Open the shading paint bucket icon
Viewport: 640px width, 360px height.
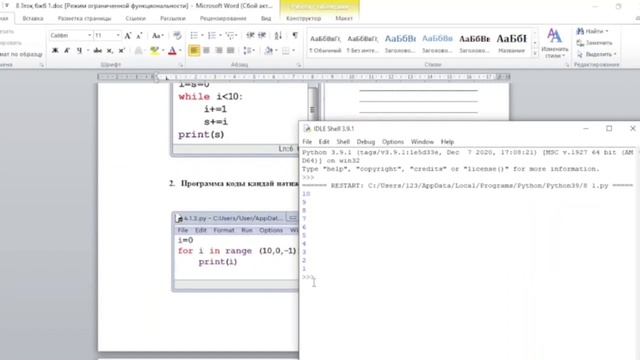[269, 51]
